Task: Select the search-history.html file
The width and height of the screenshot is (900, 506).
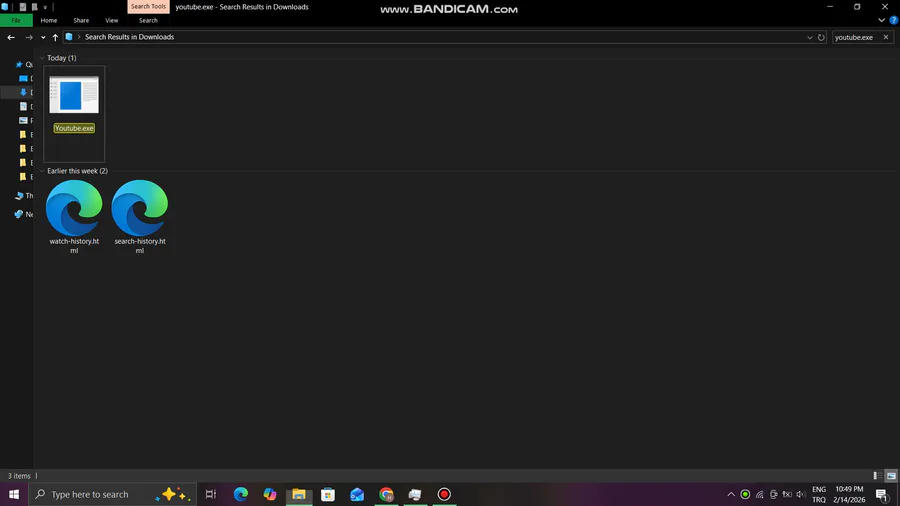Action: click(139, 217)
